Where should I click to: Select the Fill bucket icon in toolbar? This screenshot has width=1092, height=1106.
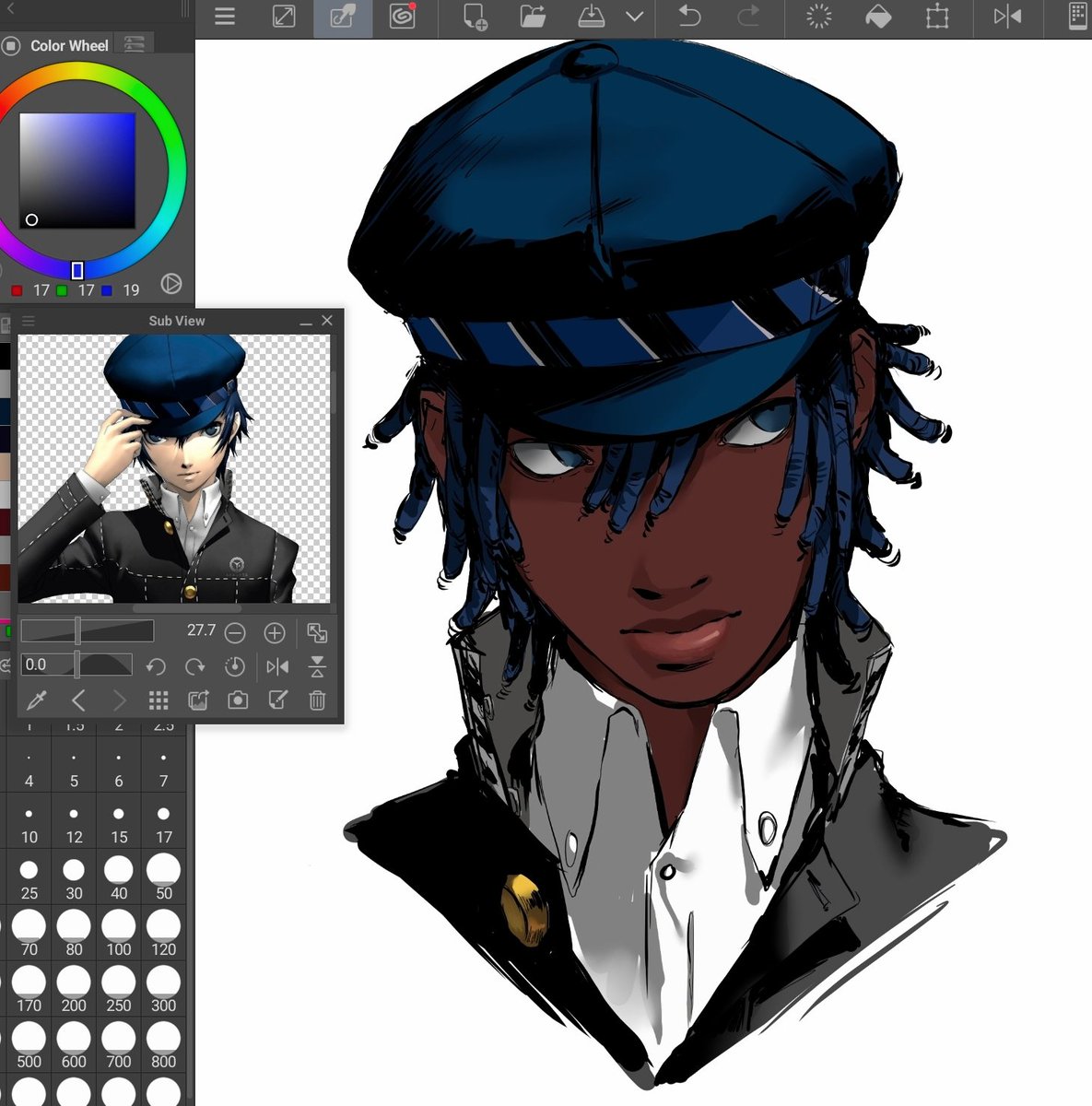click(x=878, y=17)
